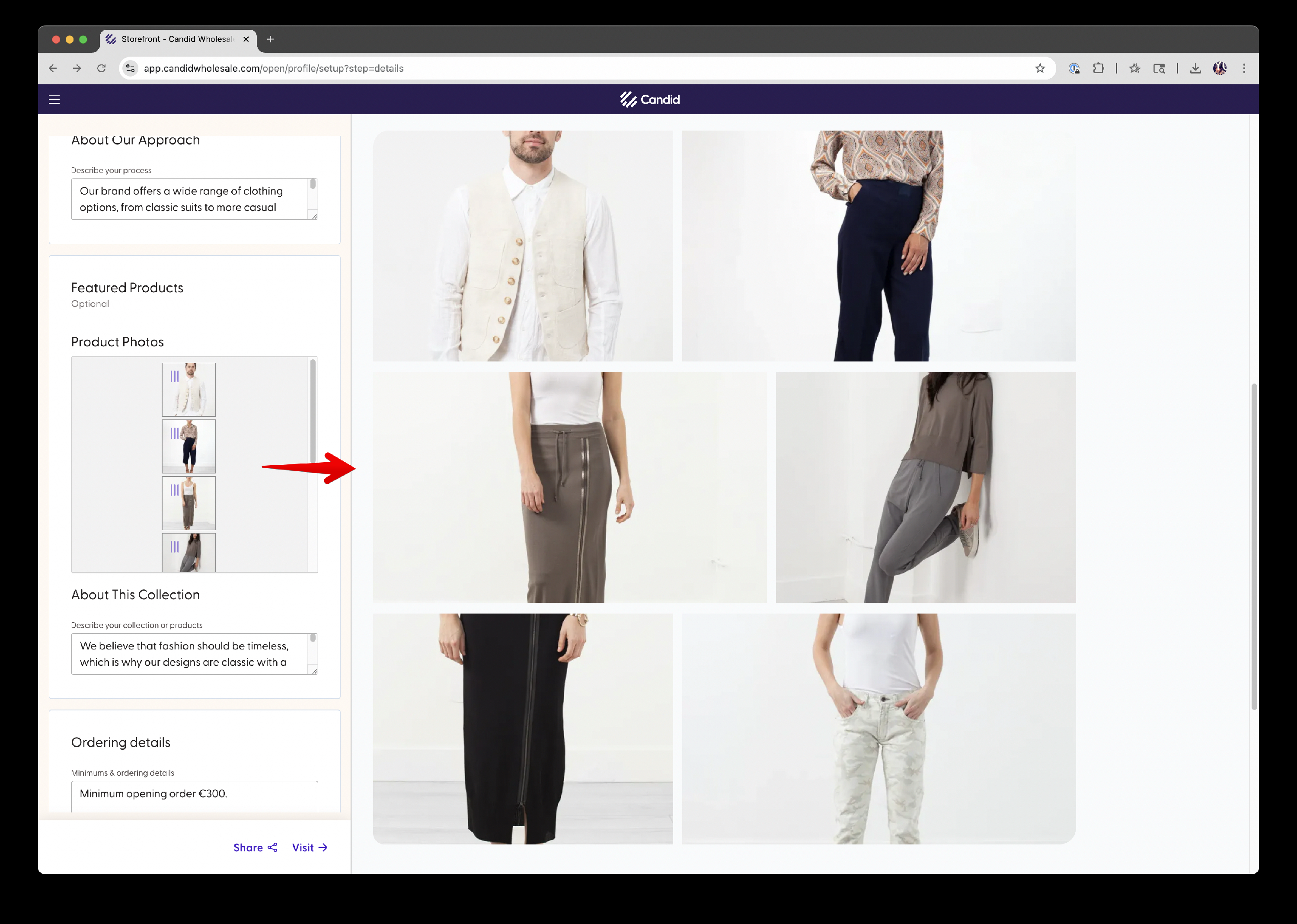
Task: Open the camo jeans preview image
Action: (x=879, y=729)
